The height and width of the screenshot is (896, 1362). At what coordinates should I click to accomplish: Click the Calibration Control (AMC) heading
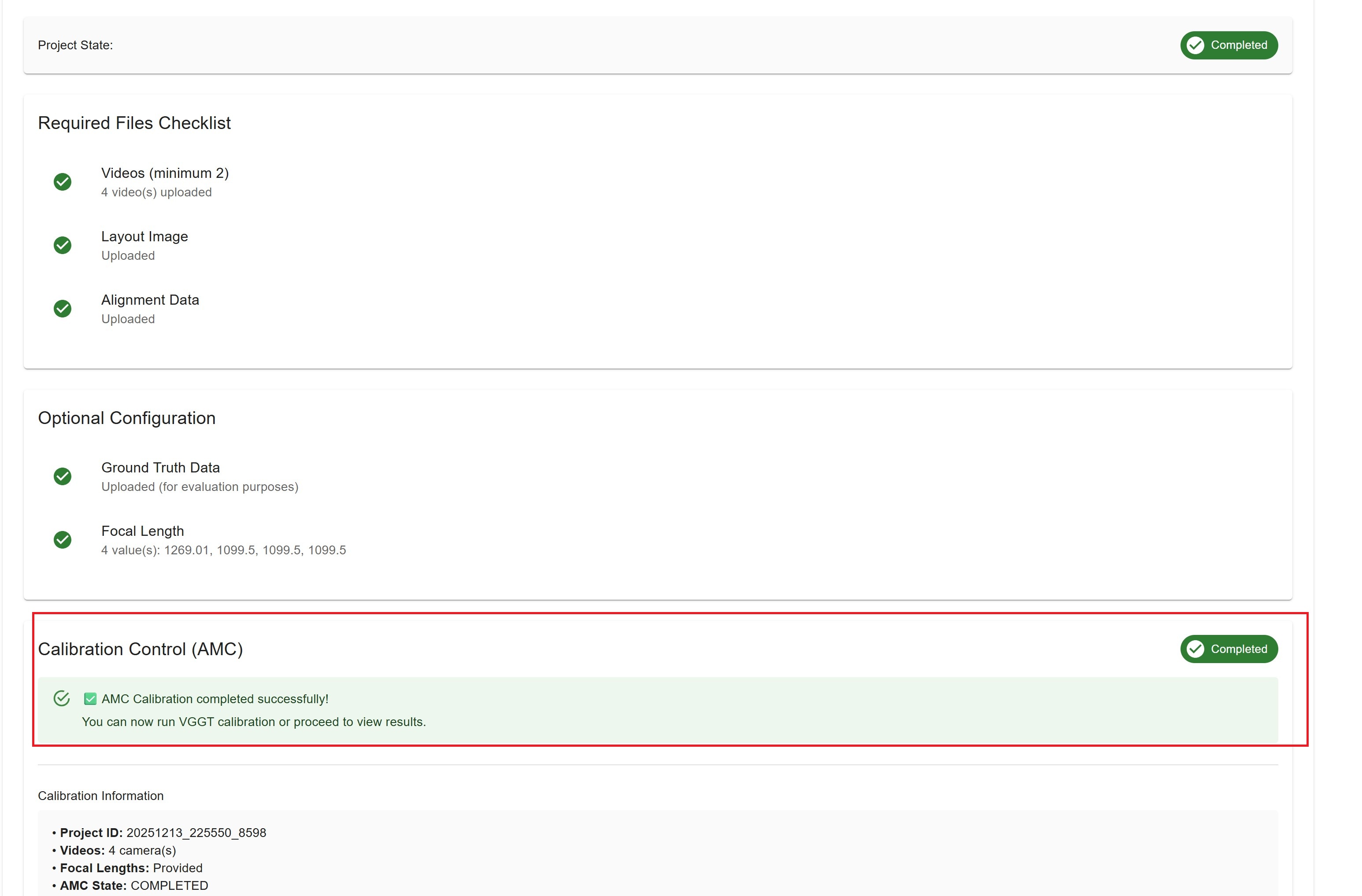(x=140, y=649)
